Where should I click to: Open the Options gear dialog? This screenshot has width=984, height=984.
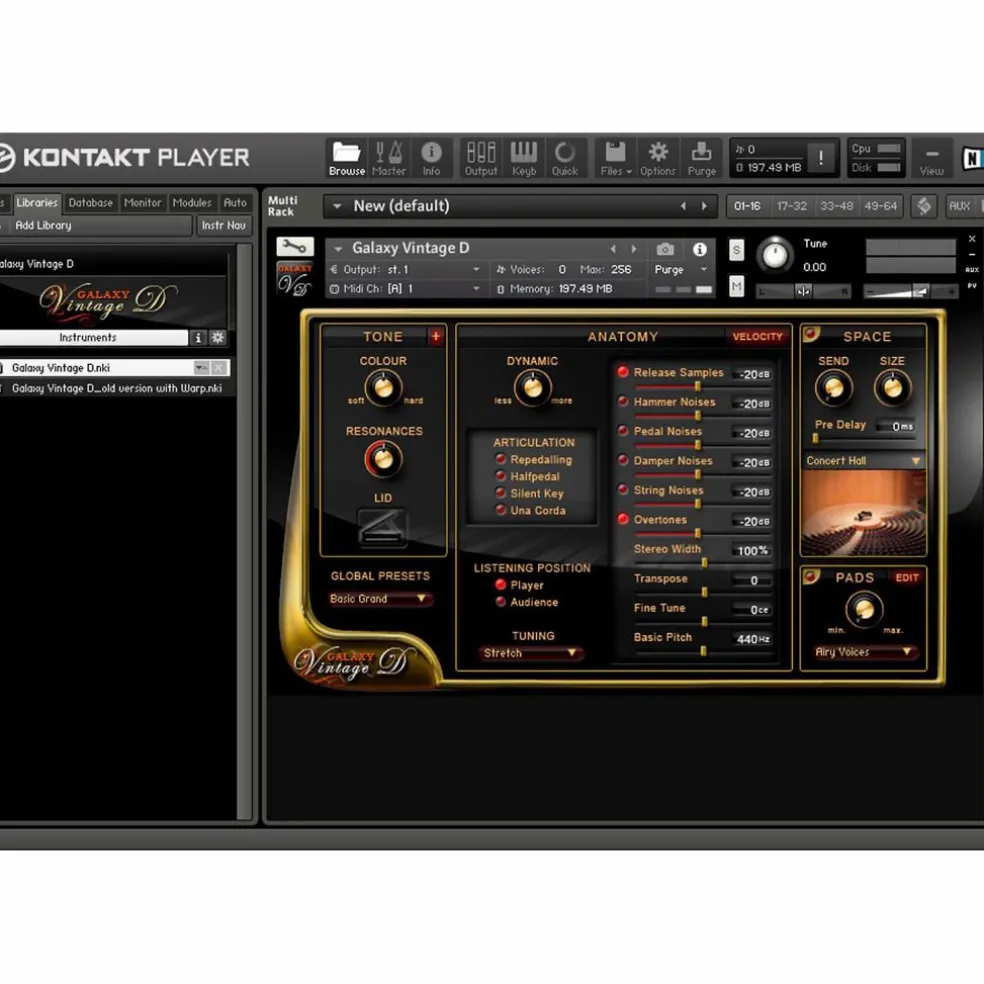(658, 158)
